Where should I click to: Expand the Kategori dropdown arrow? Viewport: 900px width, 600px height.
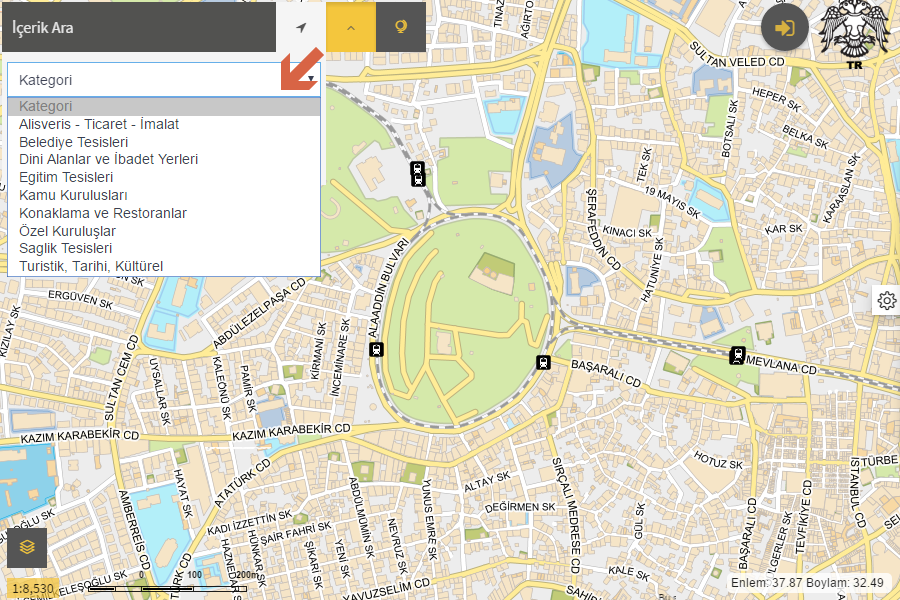pos(312,80)
